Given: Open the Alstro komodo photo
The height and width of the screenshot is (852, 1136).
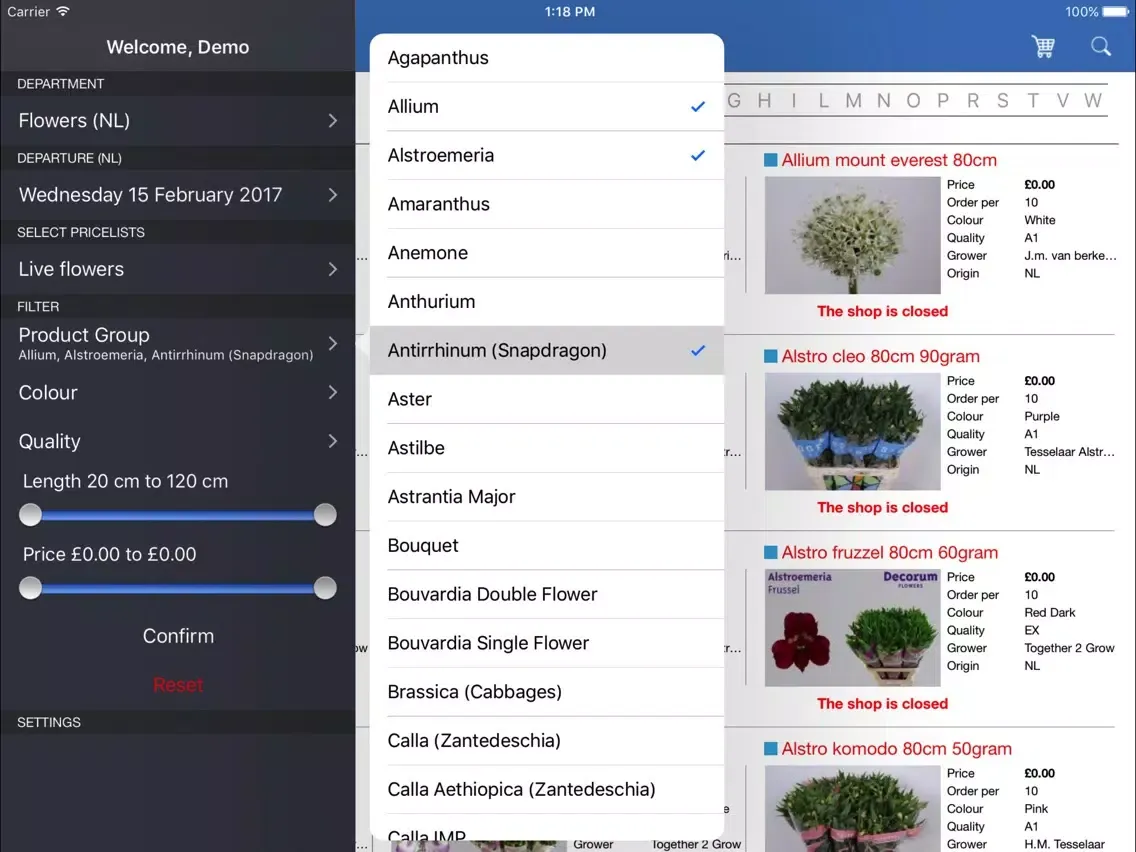Looking at the screenshot, I should click(x=853, y=809).
